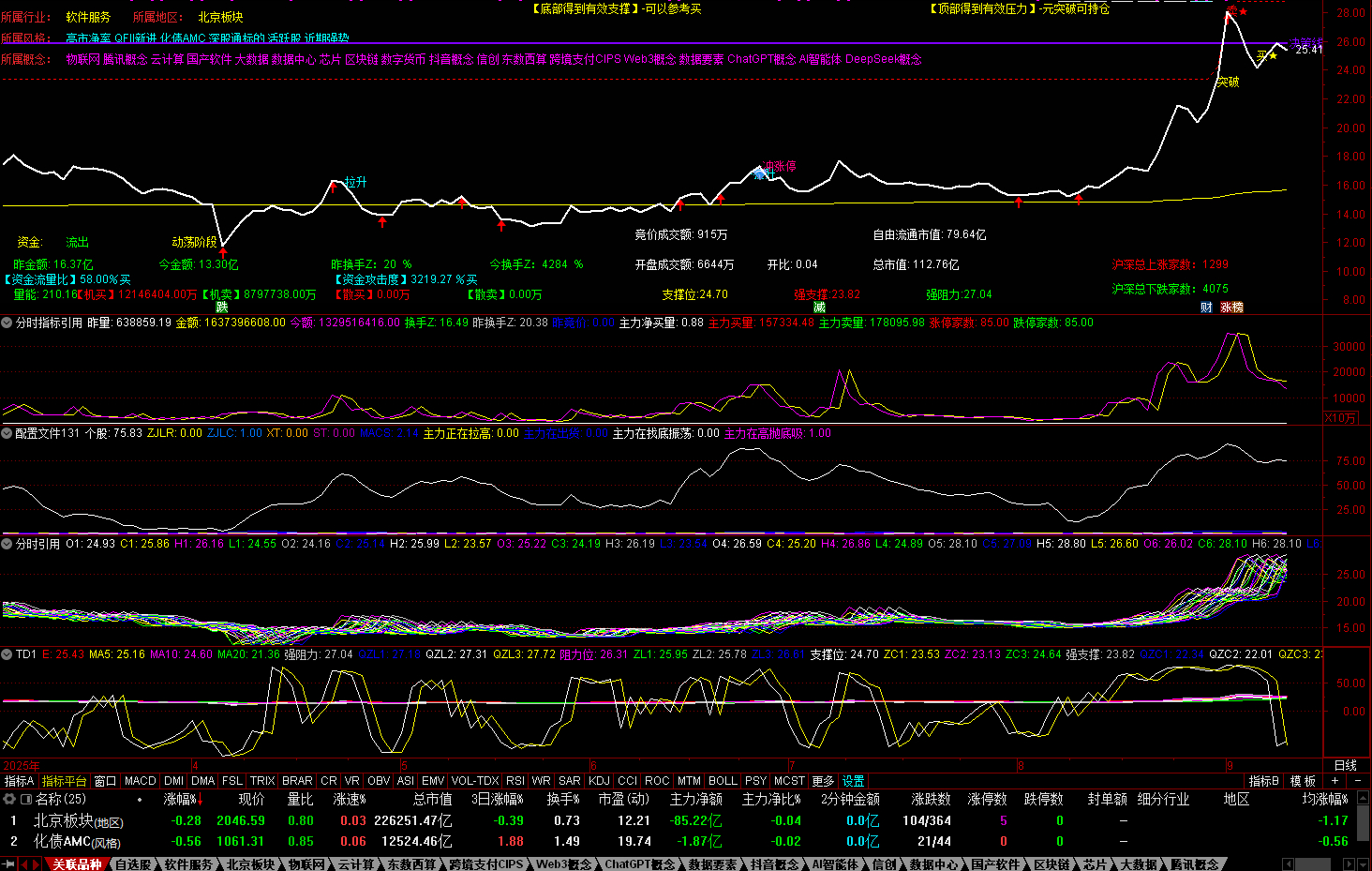
Task: Click the 2025年 label on time axis
Action: tap(21, 766)
